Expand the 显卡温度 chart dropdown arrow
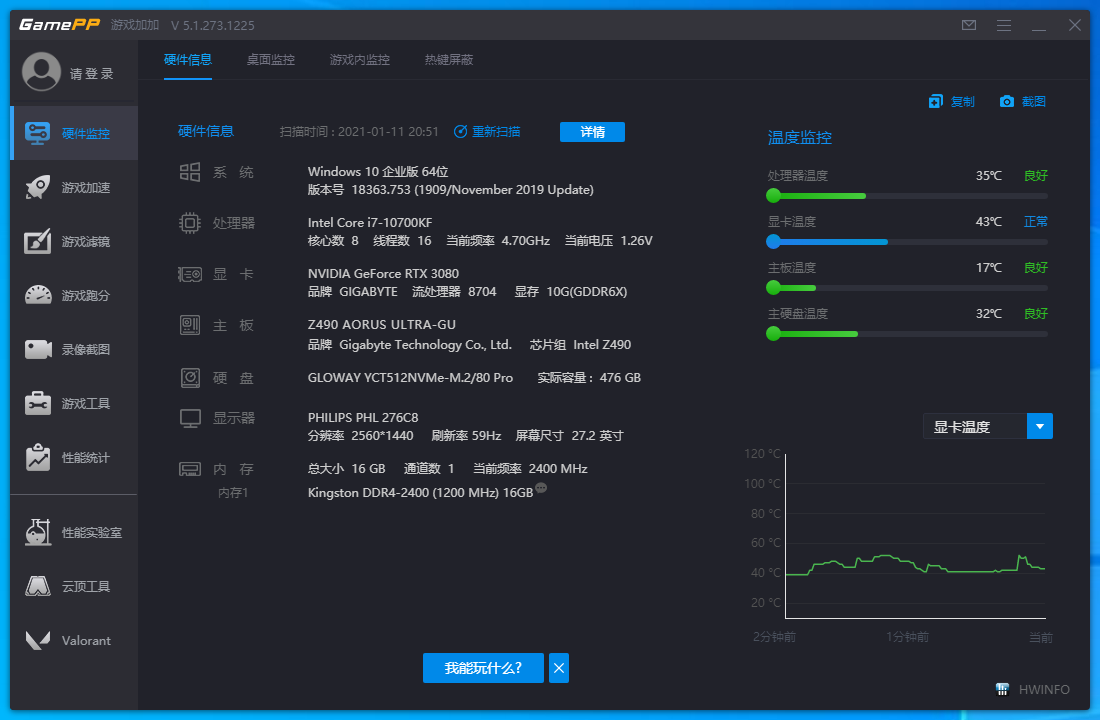Viewport: 1100px width, 720px height. pos(1040,426)
